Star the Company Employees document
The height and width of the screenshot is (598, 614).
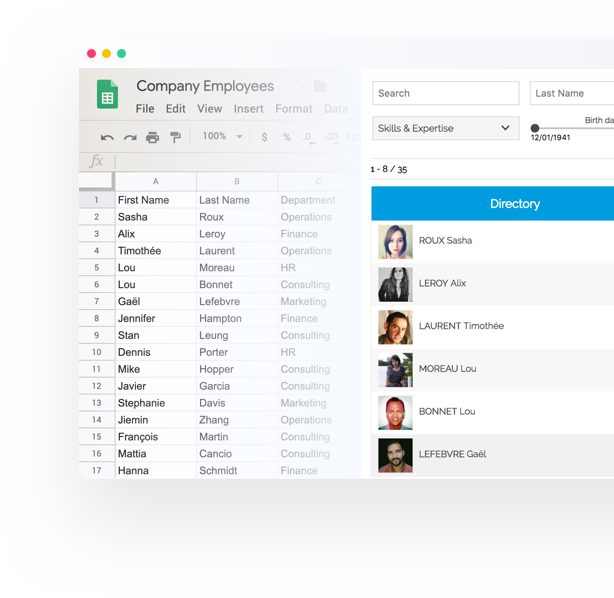point(298,86)
